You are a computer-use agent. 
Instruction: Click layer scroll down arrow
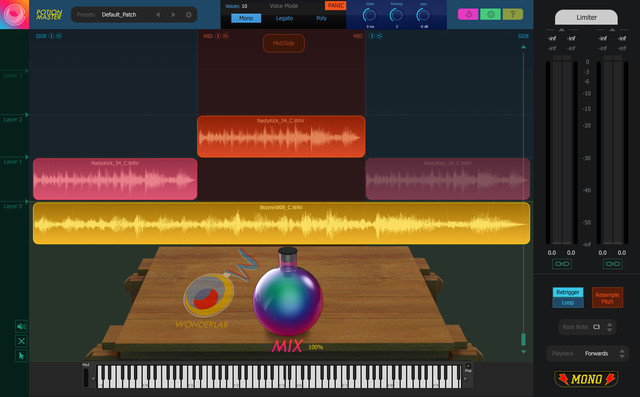pos(524,352)
